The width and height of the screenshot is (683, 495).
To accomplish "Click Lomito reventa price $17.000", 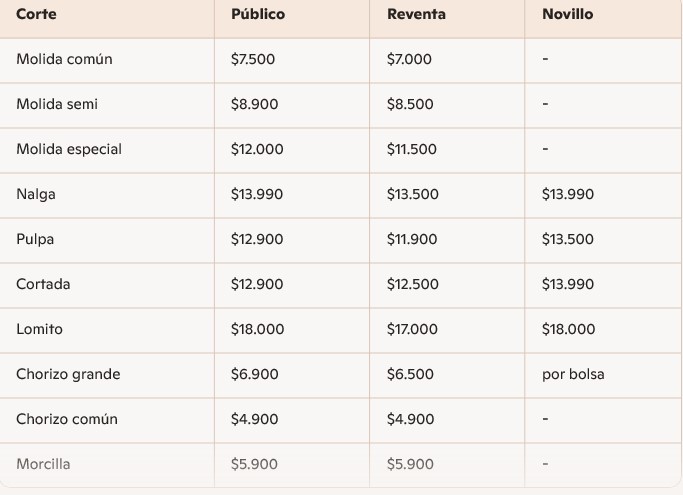I will point(412,329).
